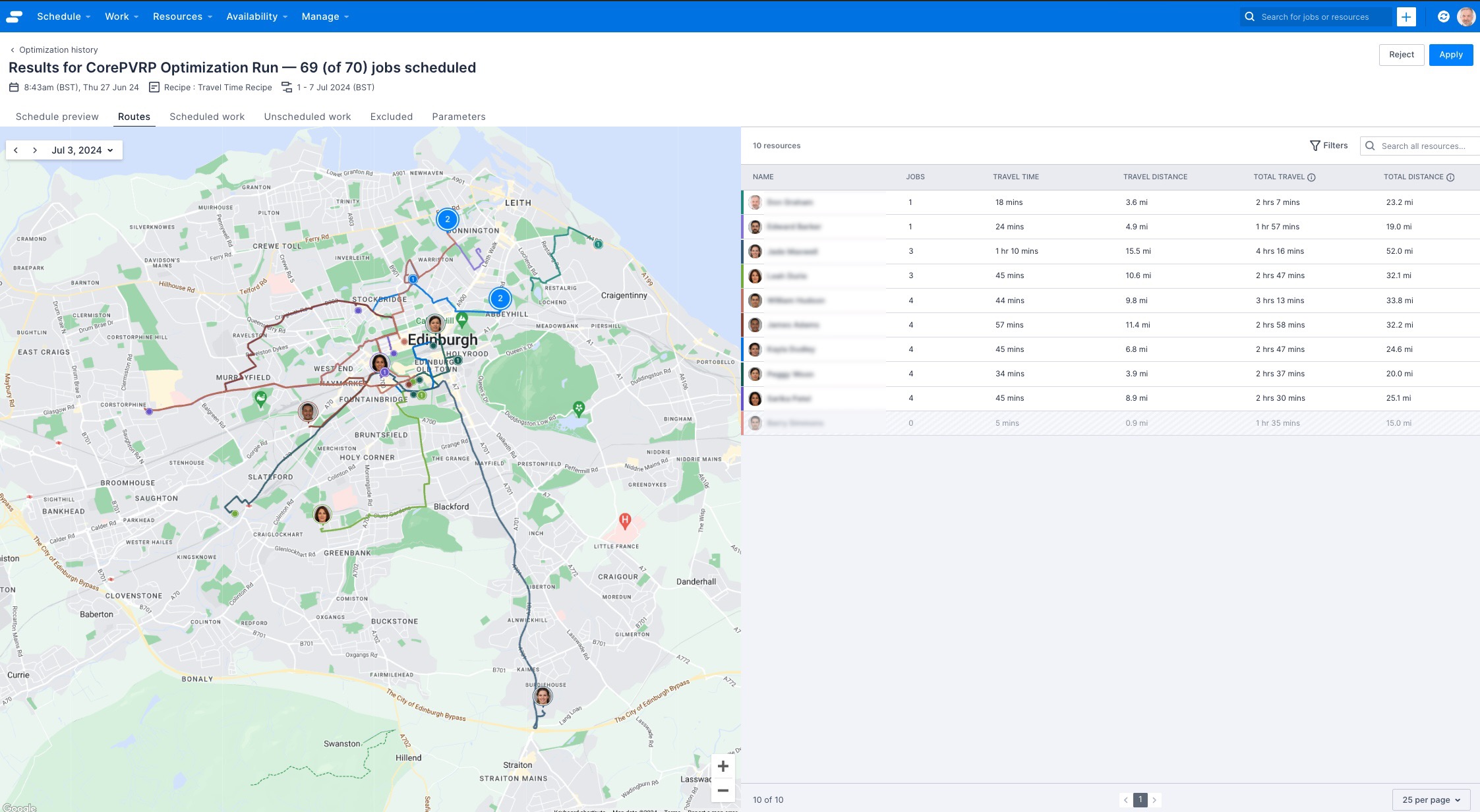The width and height of the screenshot is (1480, 812).
Task: Apply the optimization run results
Action: [x=1450, y=55]
